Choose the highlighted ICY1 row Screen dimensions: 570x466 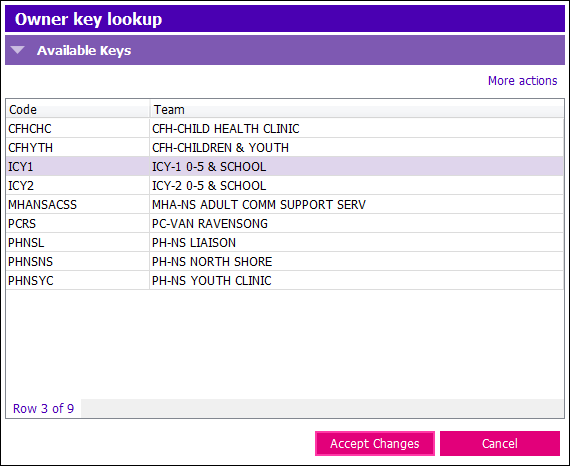tap(285, 166)
